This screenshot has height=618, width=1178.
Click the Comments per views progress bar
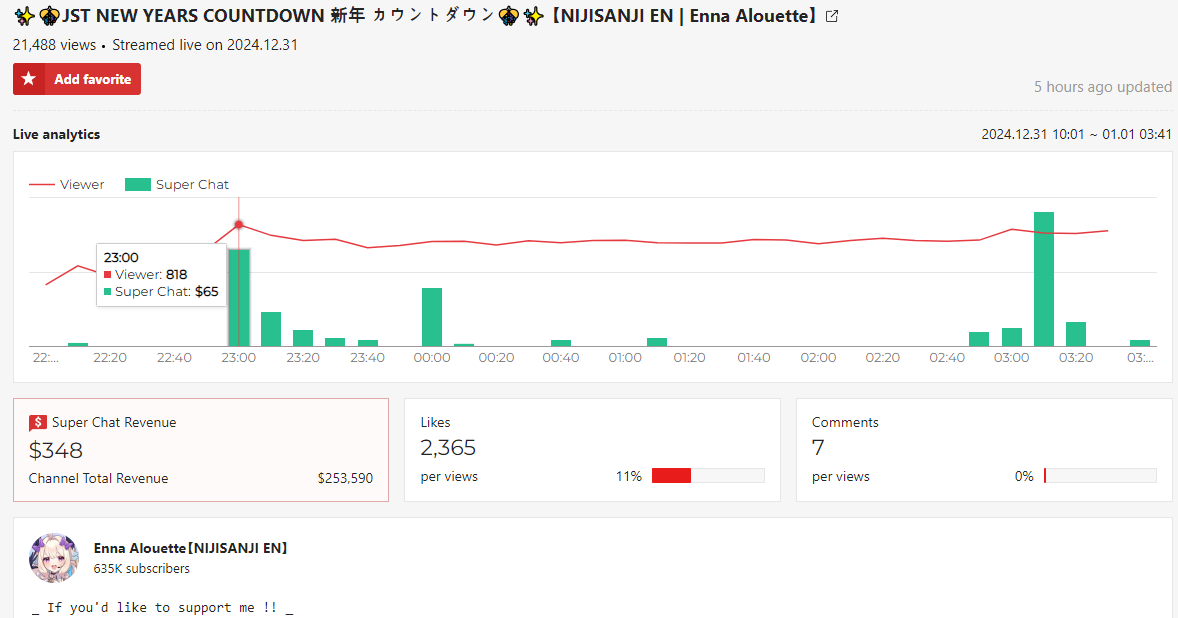tap(1100, 475)
